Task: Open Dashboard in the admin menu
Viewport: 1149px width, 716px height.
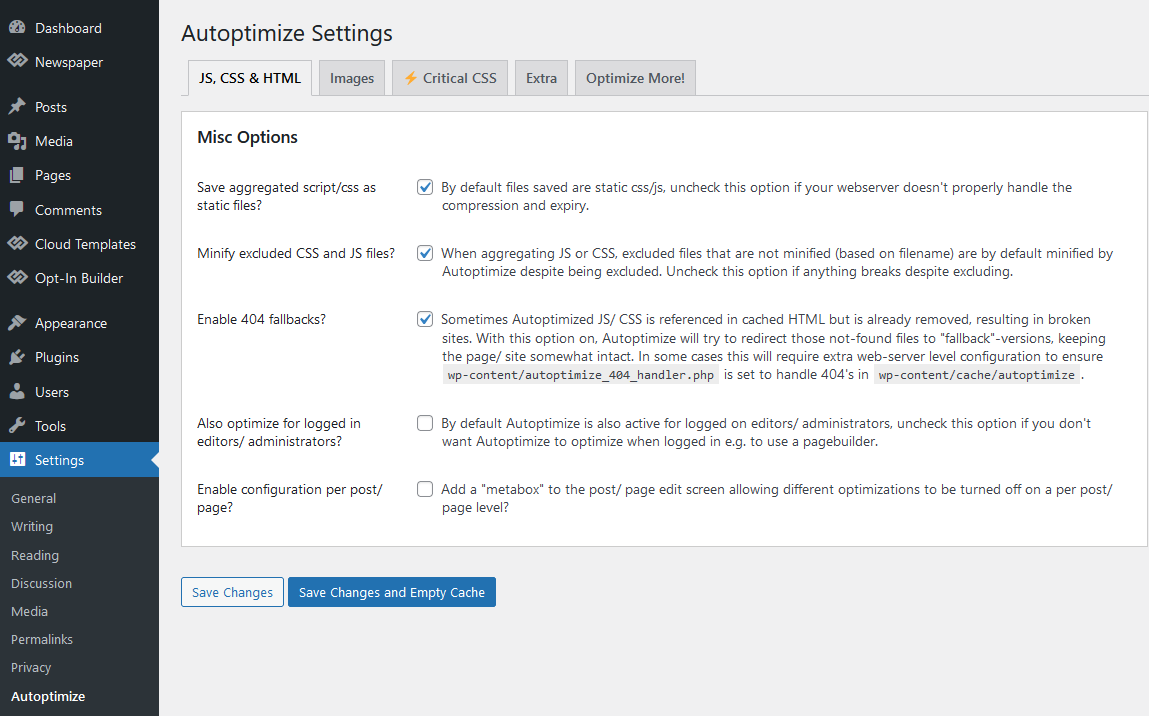Action: tap(79, 28)
